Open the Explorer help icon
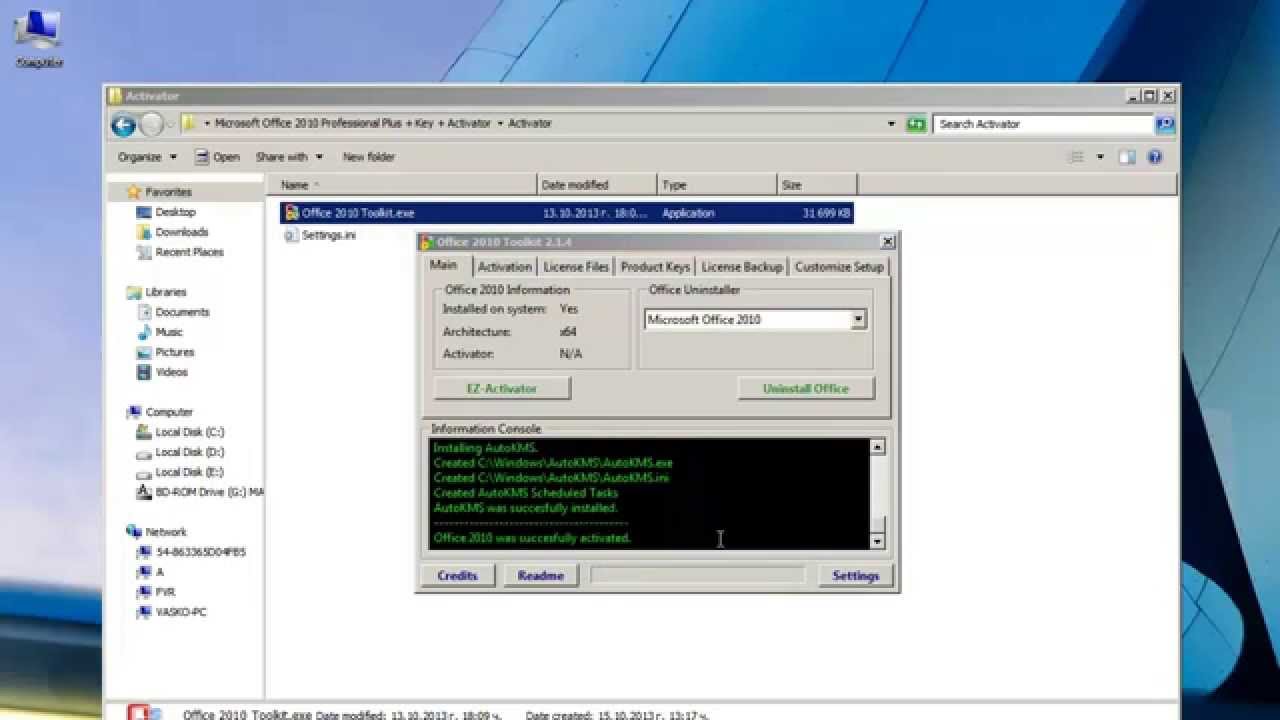The image size is (1280, 720). (1155, 157)
